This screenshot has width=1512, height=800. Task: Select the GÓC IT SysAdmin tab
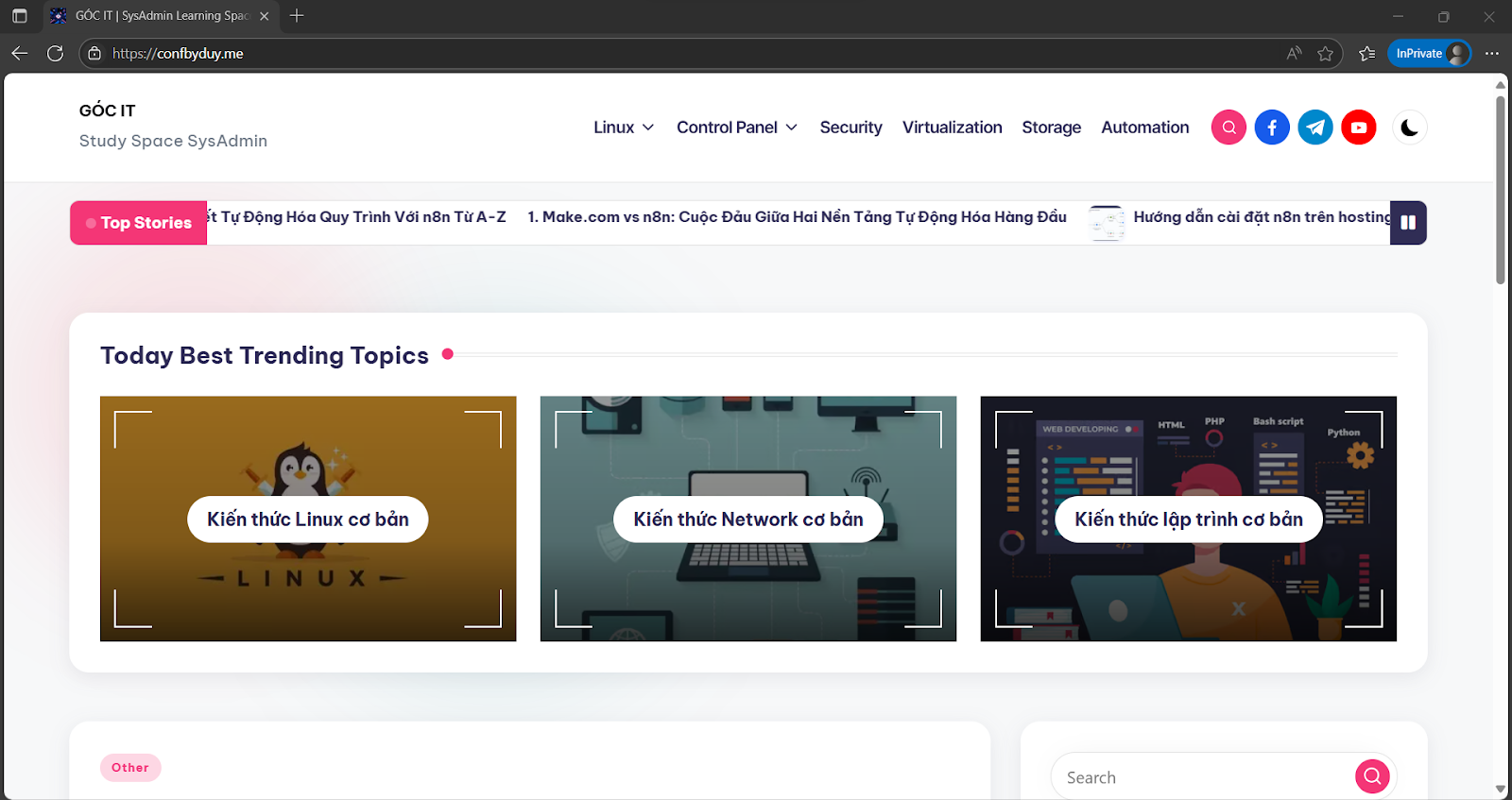pos(161,16)
